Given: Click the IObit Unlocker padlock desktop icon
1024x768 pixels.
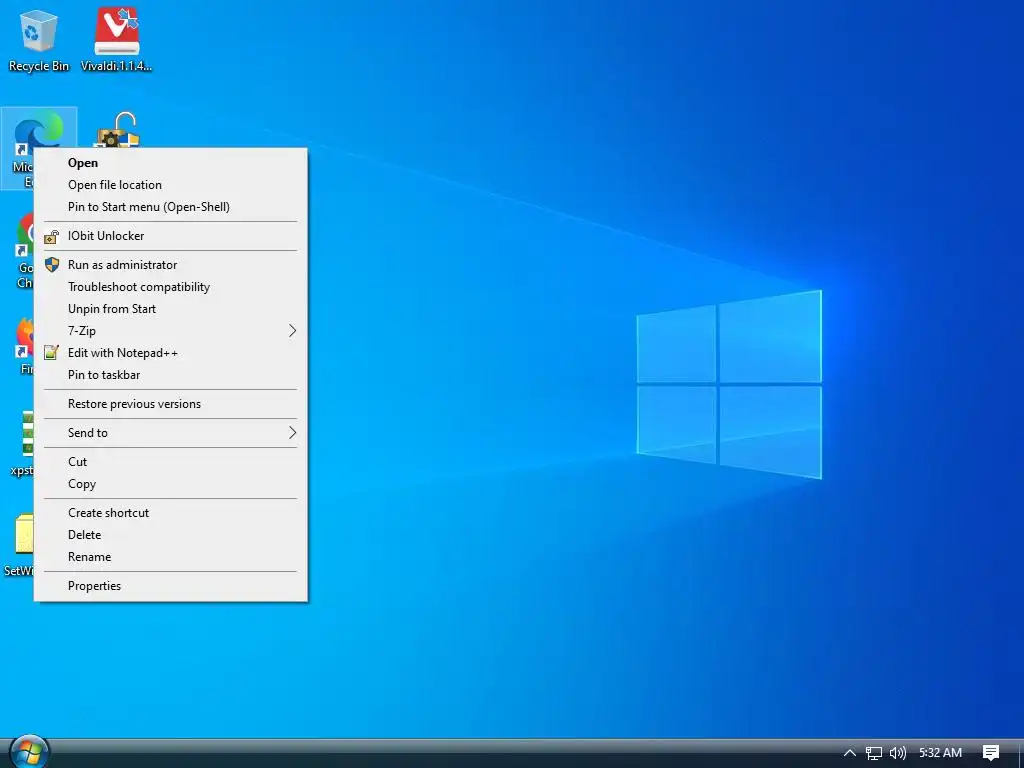Looking at the screenshot, I should pyautogui.click(x=118, y=129).
